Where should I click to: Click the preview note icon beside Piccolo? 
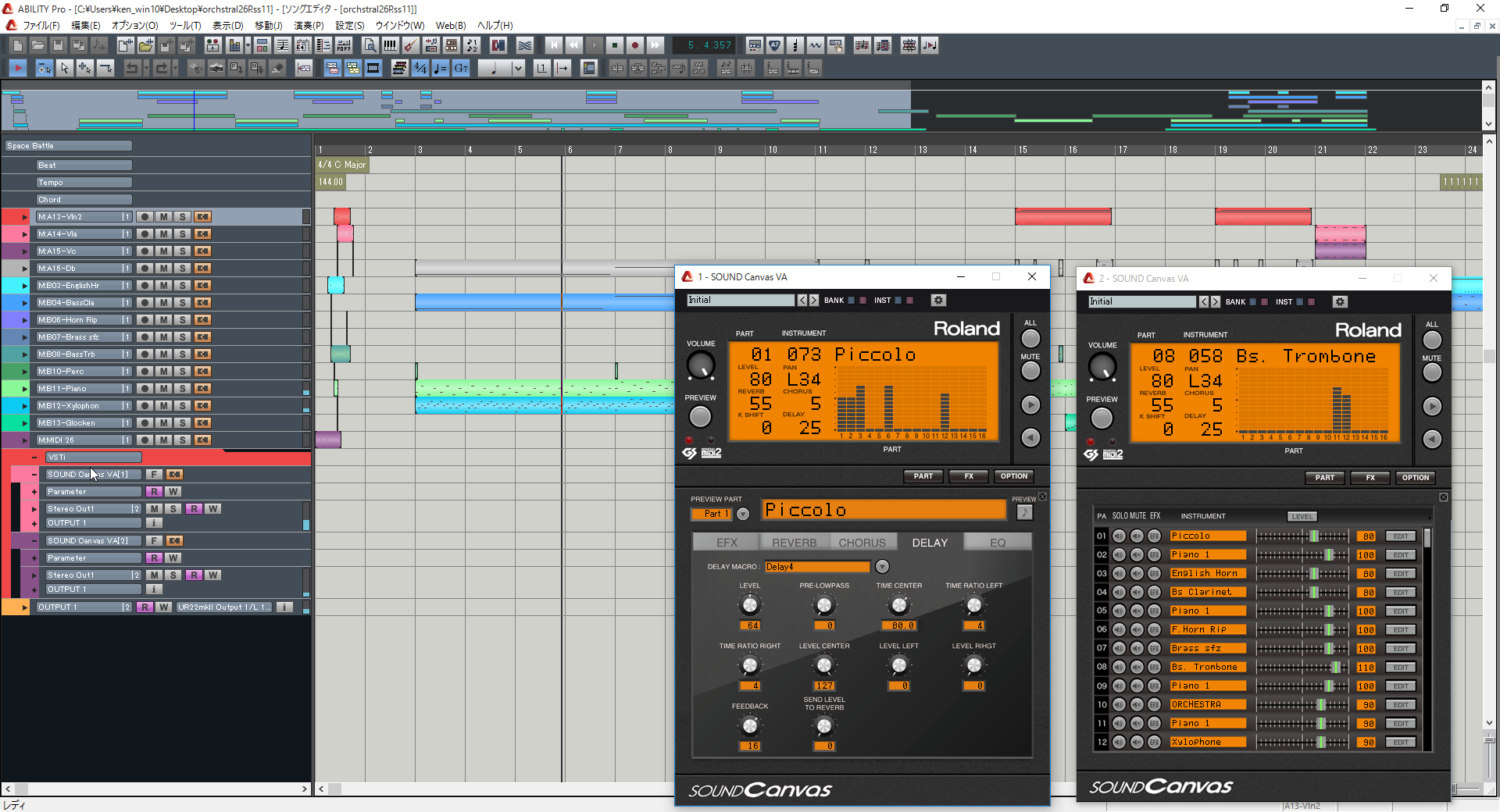(1024, 512)
